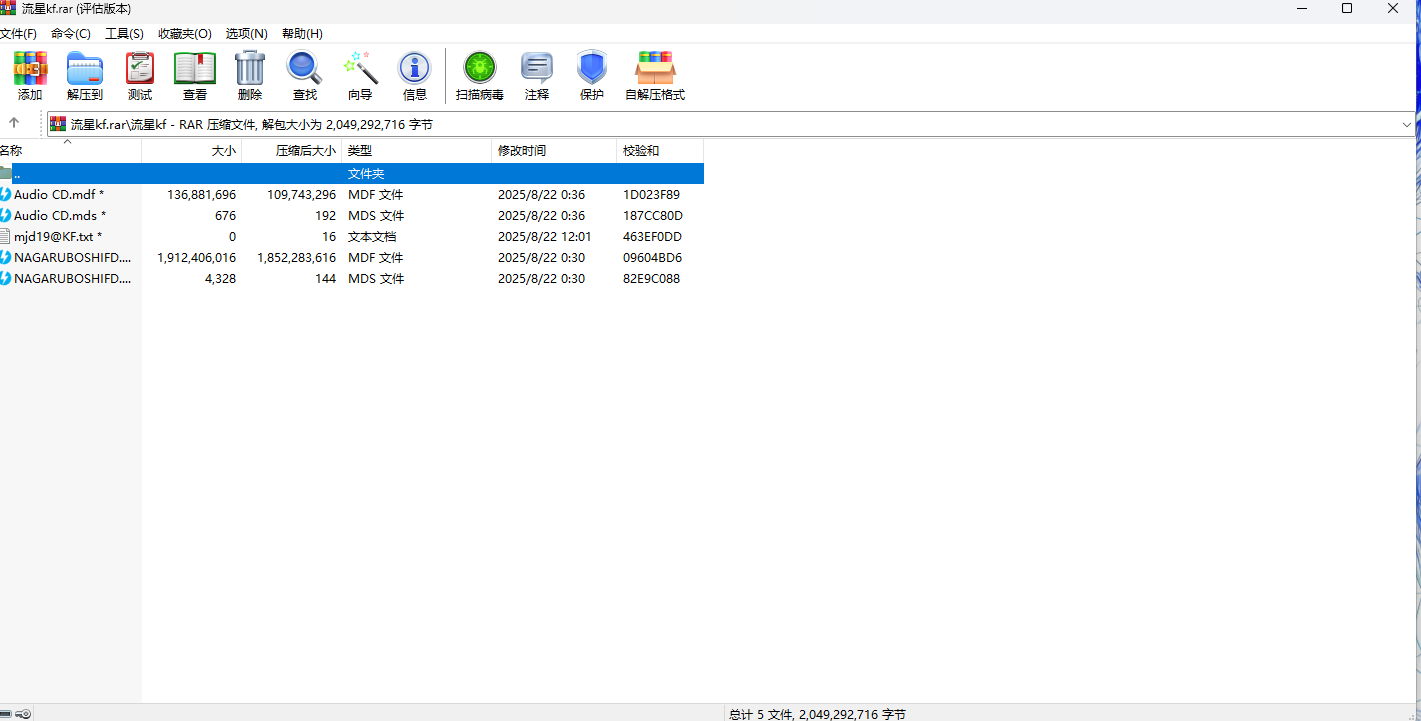Click the 保护 (Protect) shield icon

592,69
